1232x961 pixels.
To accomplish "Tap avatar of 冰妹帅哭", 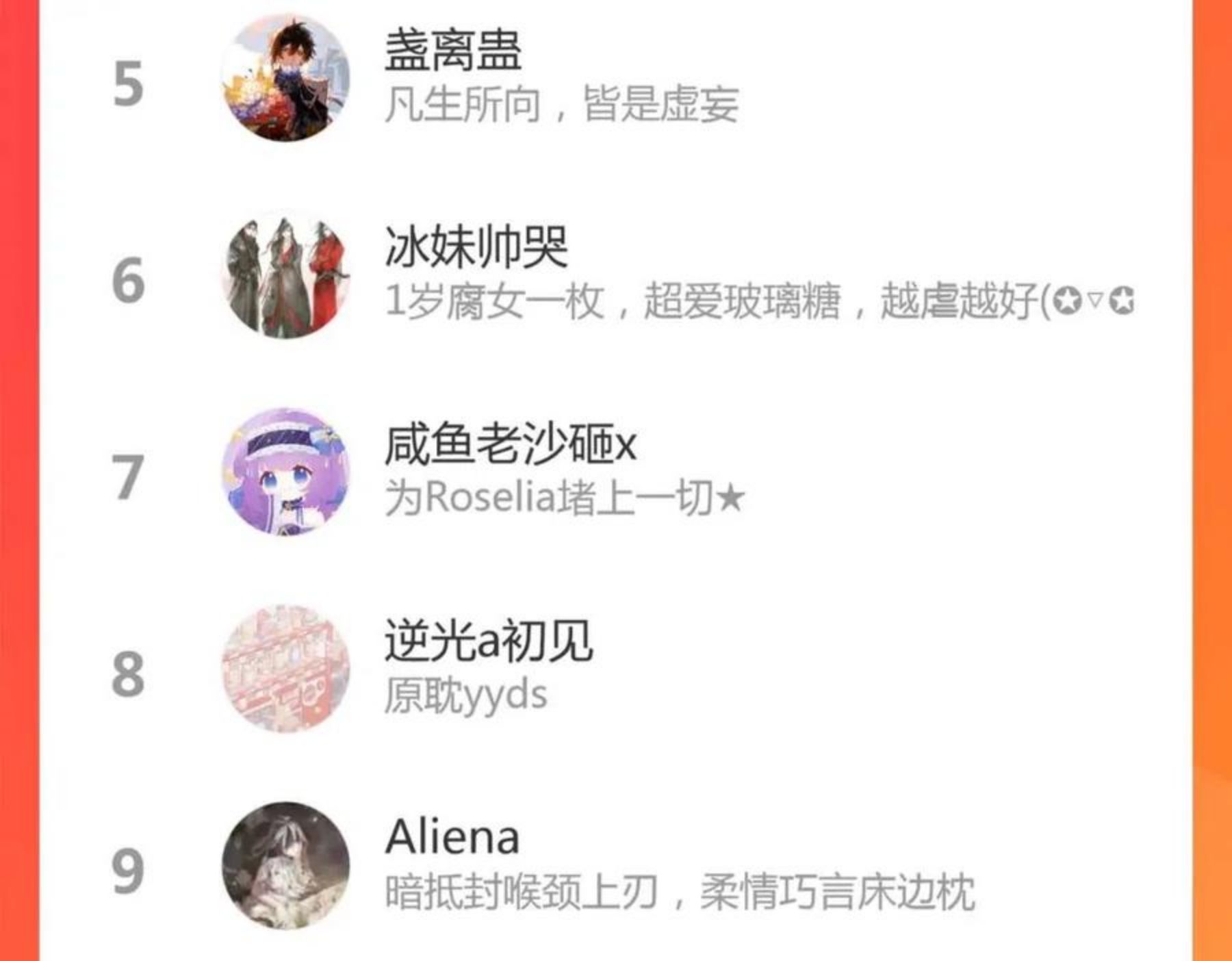I will click(x=286, y=275).
